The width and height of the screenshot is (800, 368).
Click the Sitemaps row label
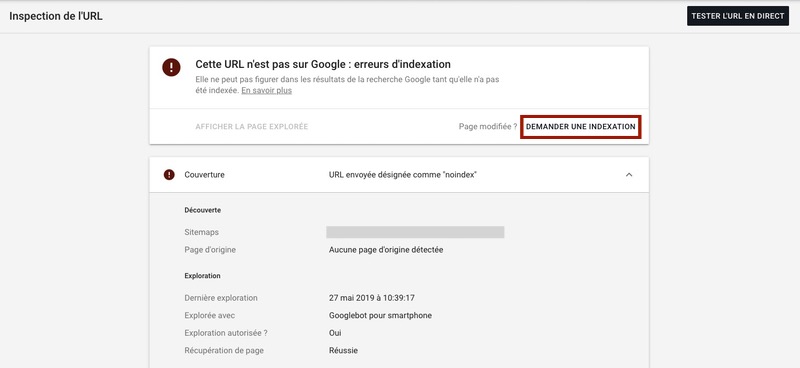202,232
